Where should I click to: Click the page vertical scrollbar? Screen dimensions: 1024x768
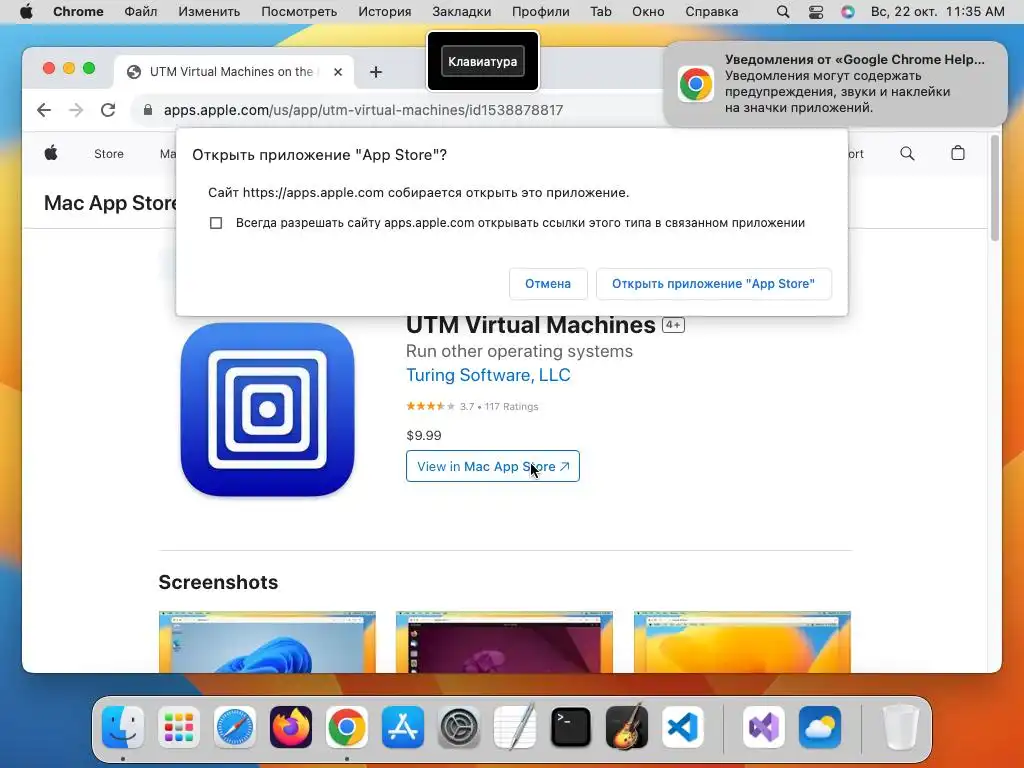point(995,189)
